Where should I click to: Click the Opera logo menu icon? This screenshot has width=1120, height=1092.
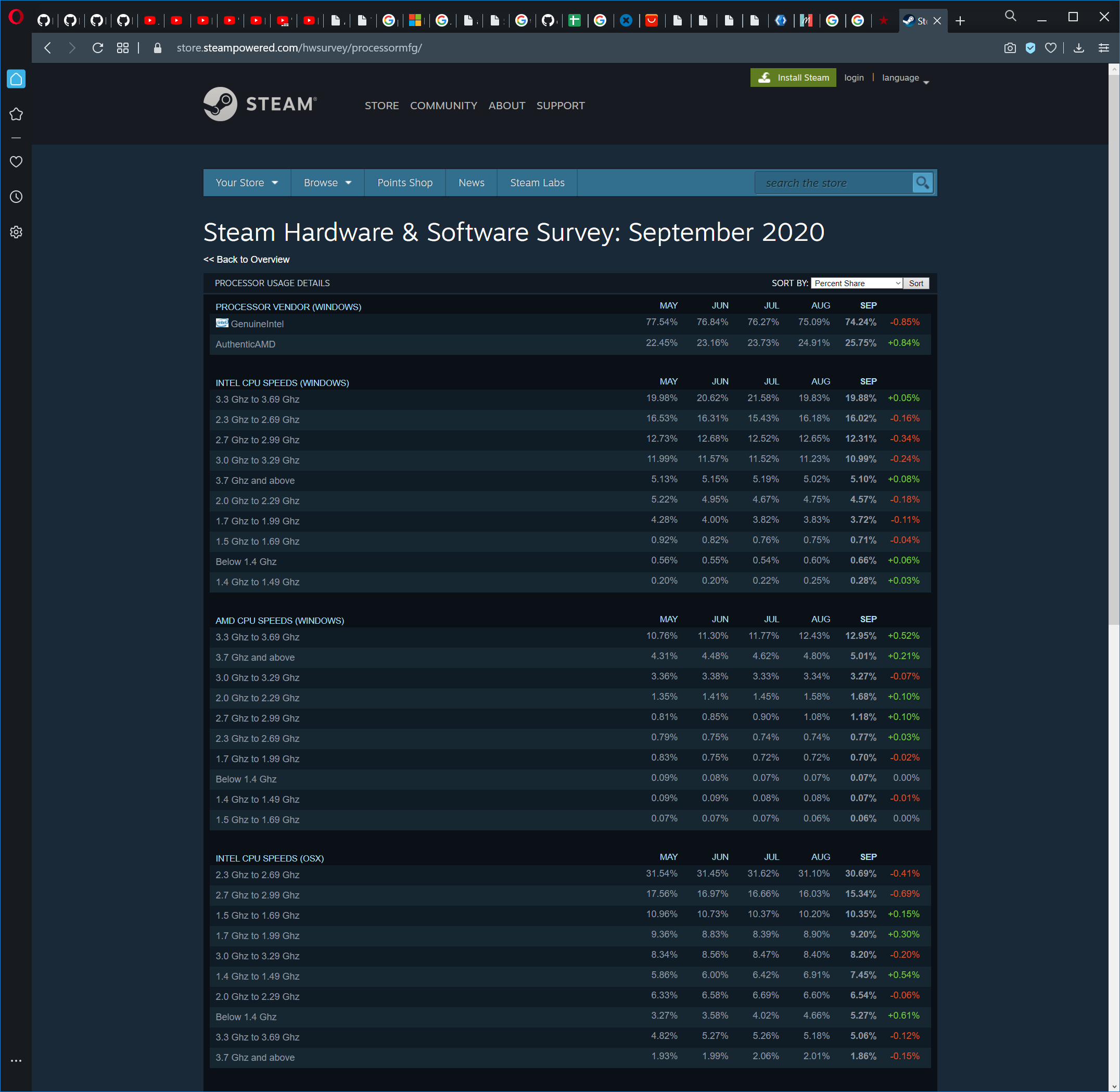point(16,17)
